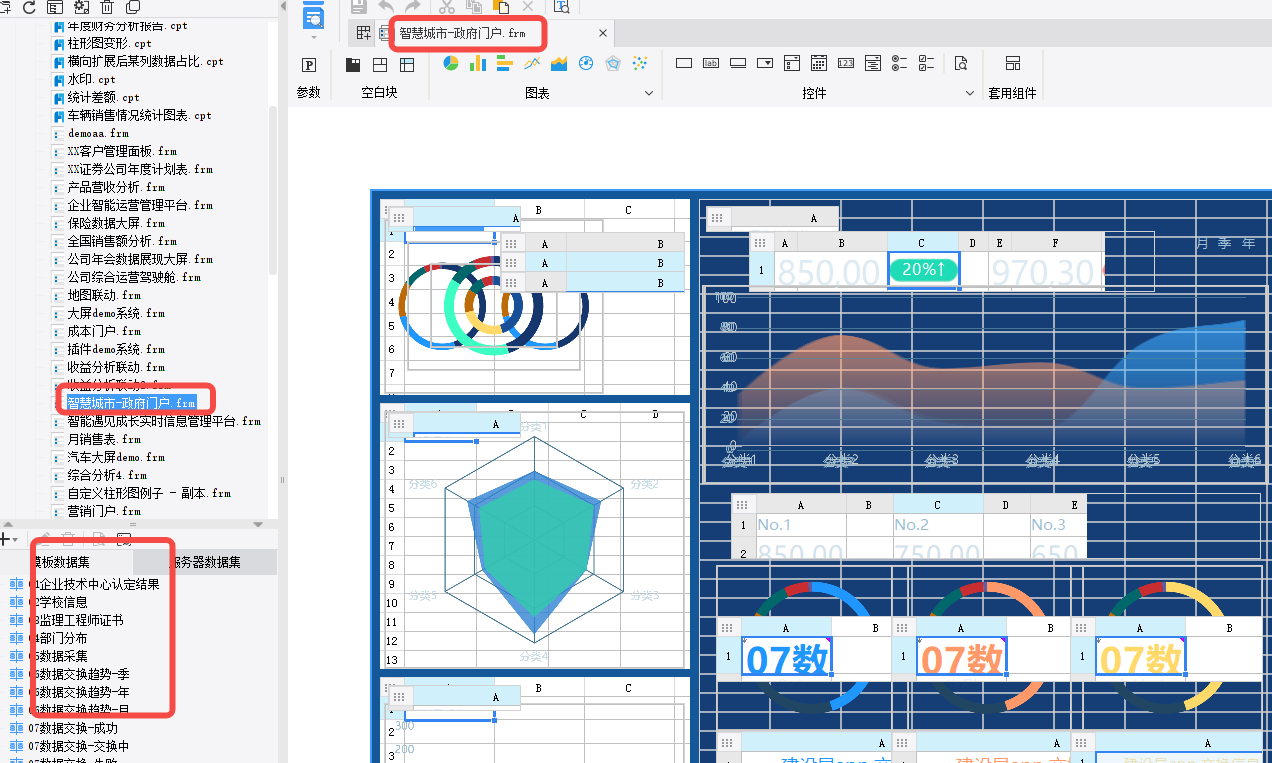
Task: Click the green 20%↑ cell
Action: click(x=923, y=270)
